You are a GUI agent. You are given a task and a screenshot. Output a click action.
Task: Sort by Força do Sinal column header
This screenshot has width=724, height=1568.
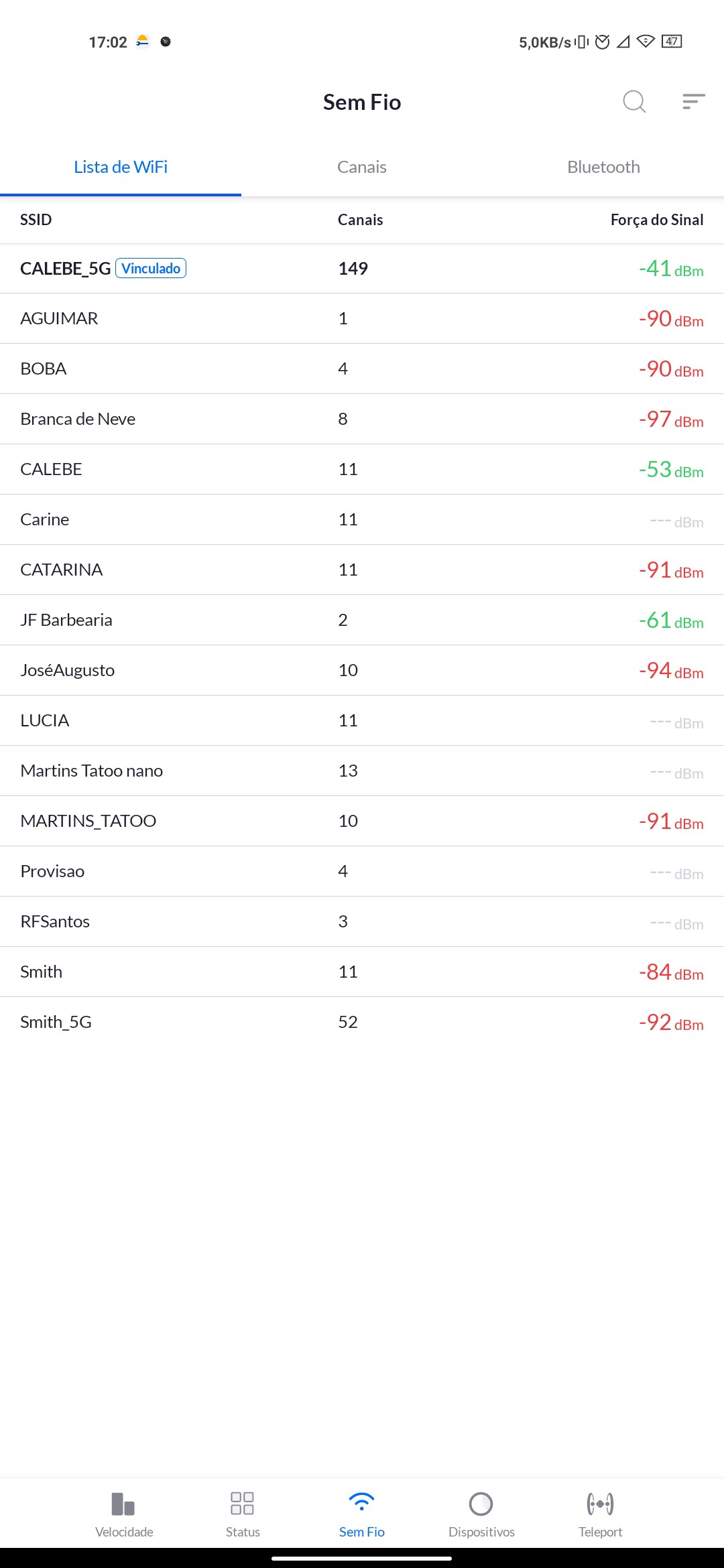tap(656, 220)
